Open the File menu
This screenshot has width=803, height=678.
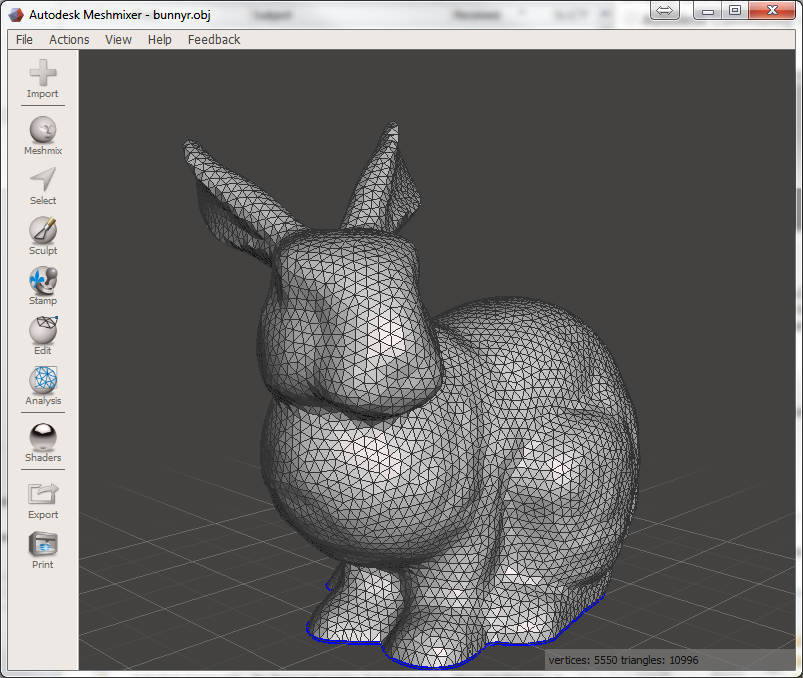[x=23, y=39]
